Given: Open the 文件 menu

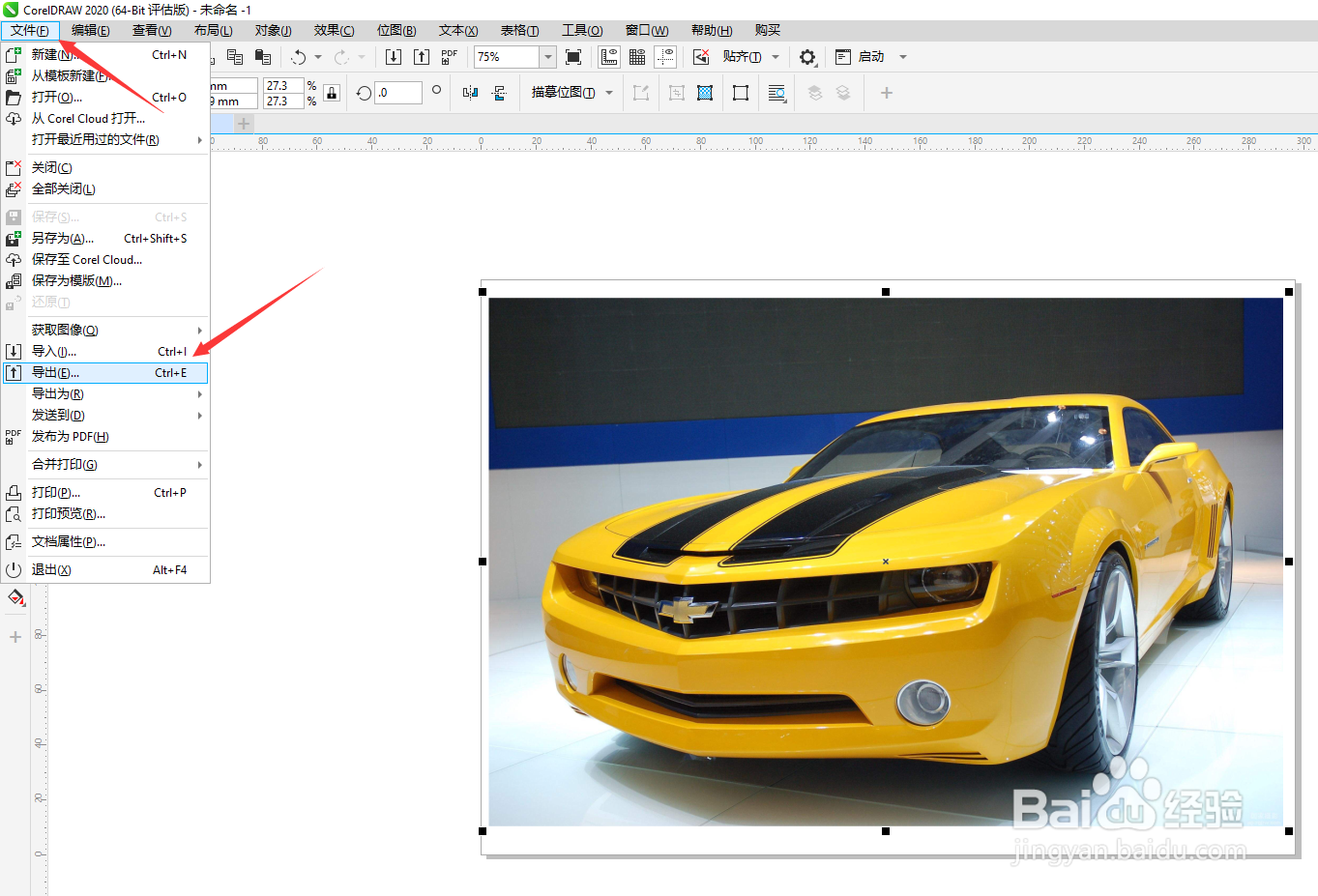Looking at the screenshot, I should [30, 31].
